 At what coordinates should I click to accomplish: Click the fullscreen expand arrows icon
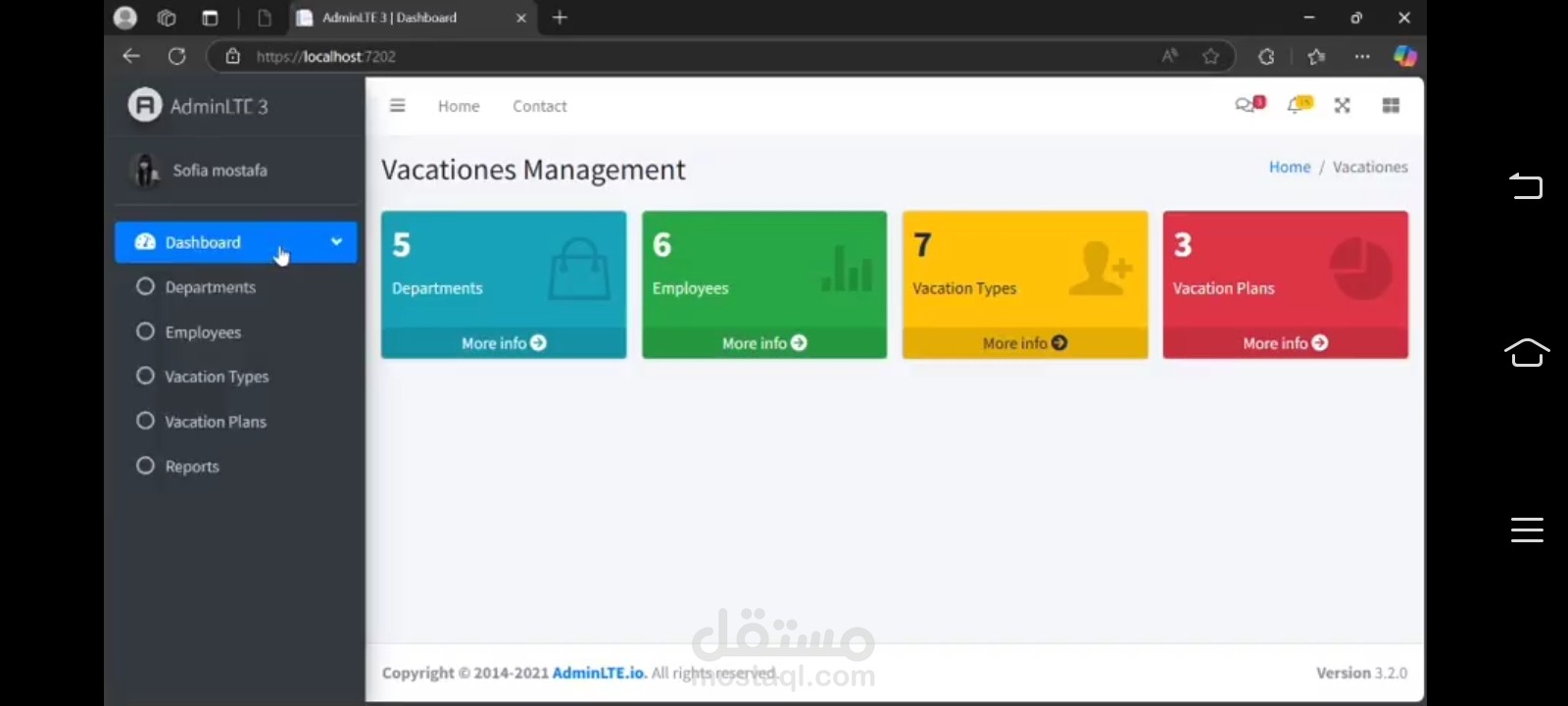pyautogui.click(x=1342, y=106)
